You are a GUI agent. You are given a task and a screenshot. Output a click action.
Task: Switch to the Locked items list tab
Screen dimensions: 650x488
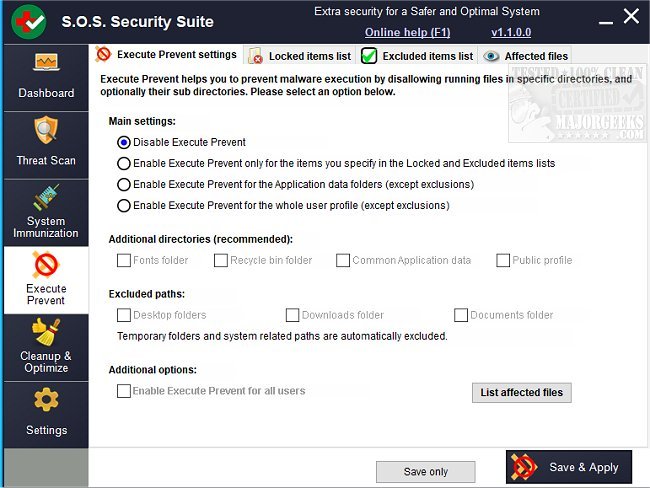tap(299, 56)
